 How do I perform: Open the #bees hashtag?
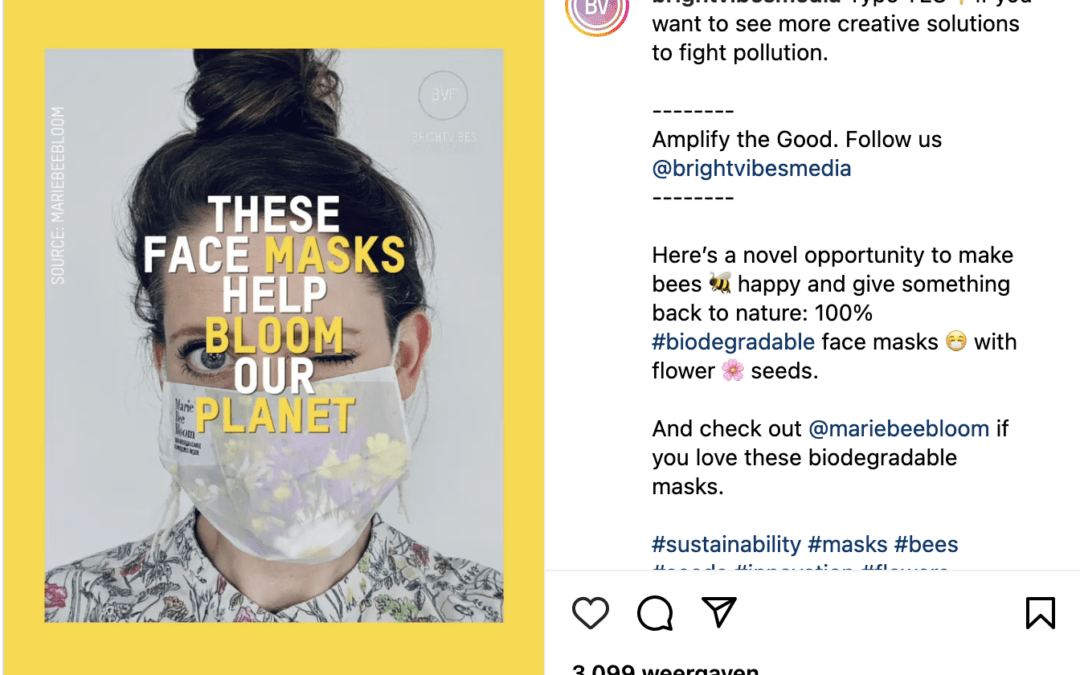pyautogui.click(x=926, y=544)
